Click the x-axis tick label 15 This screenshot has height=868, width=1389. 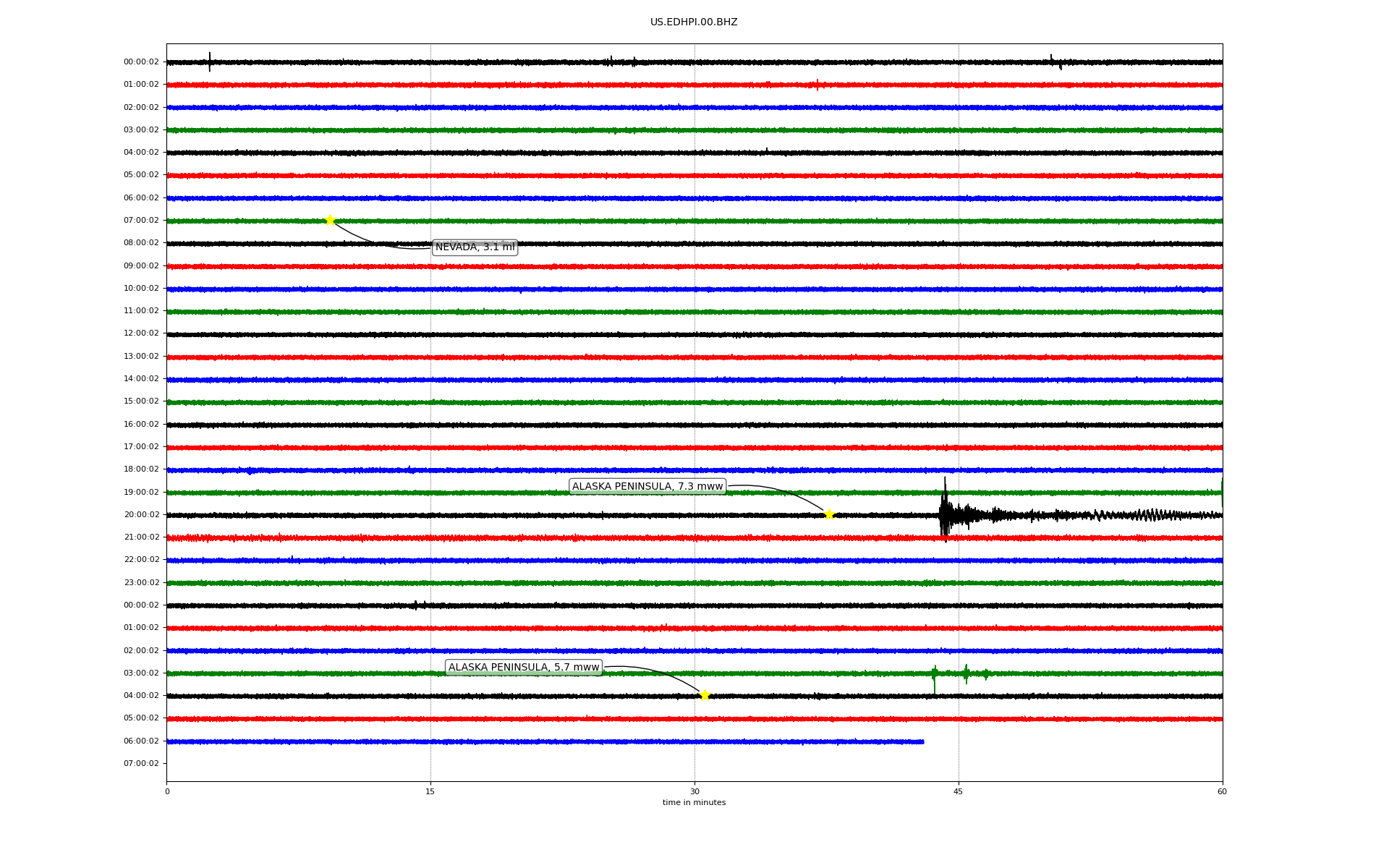(x=430, y=792)
